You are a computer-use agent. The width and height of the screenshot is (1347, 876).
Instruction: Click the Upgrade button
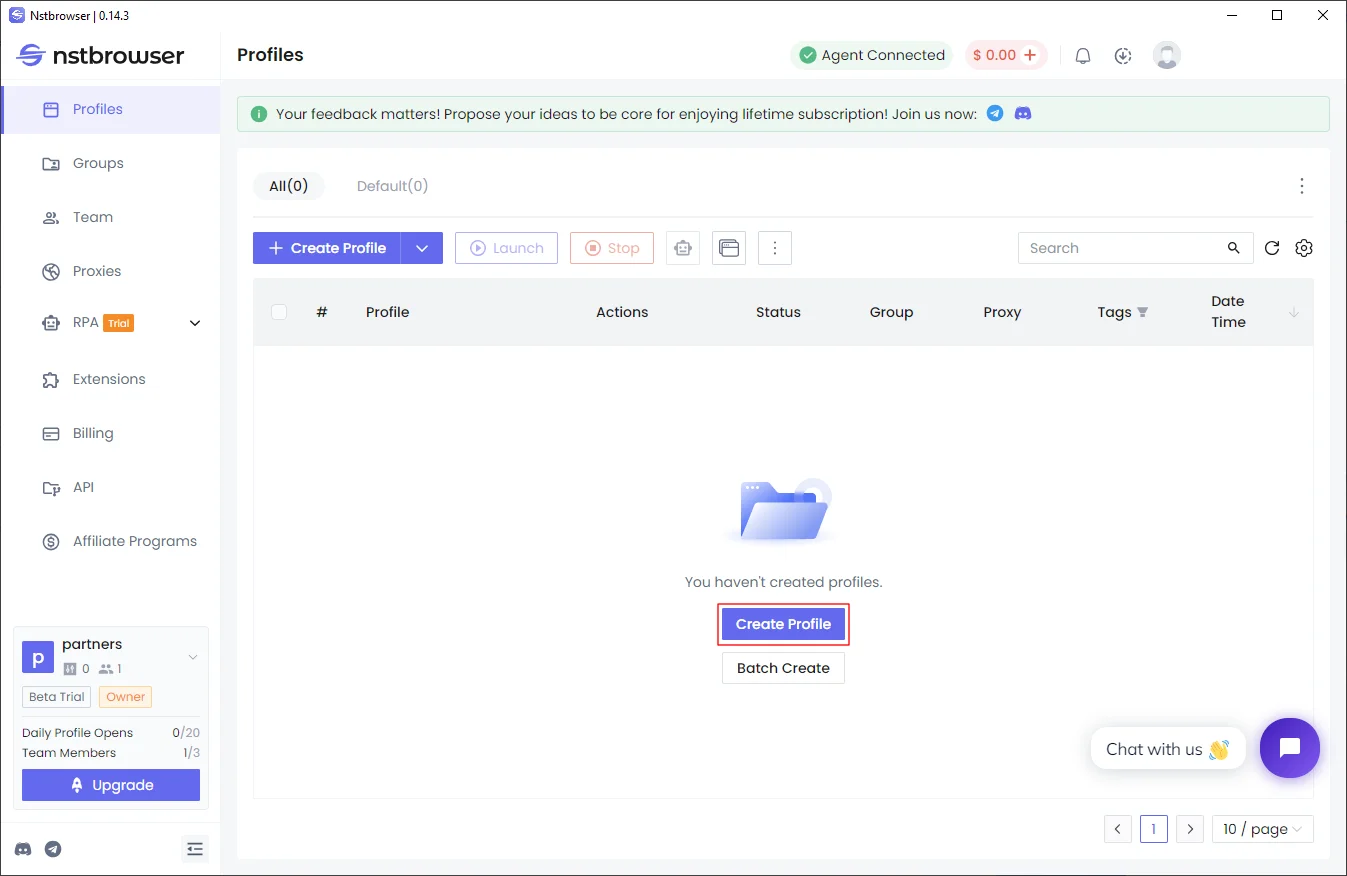[111, 785]
